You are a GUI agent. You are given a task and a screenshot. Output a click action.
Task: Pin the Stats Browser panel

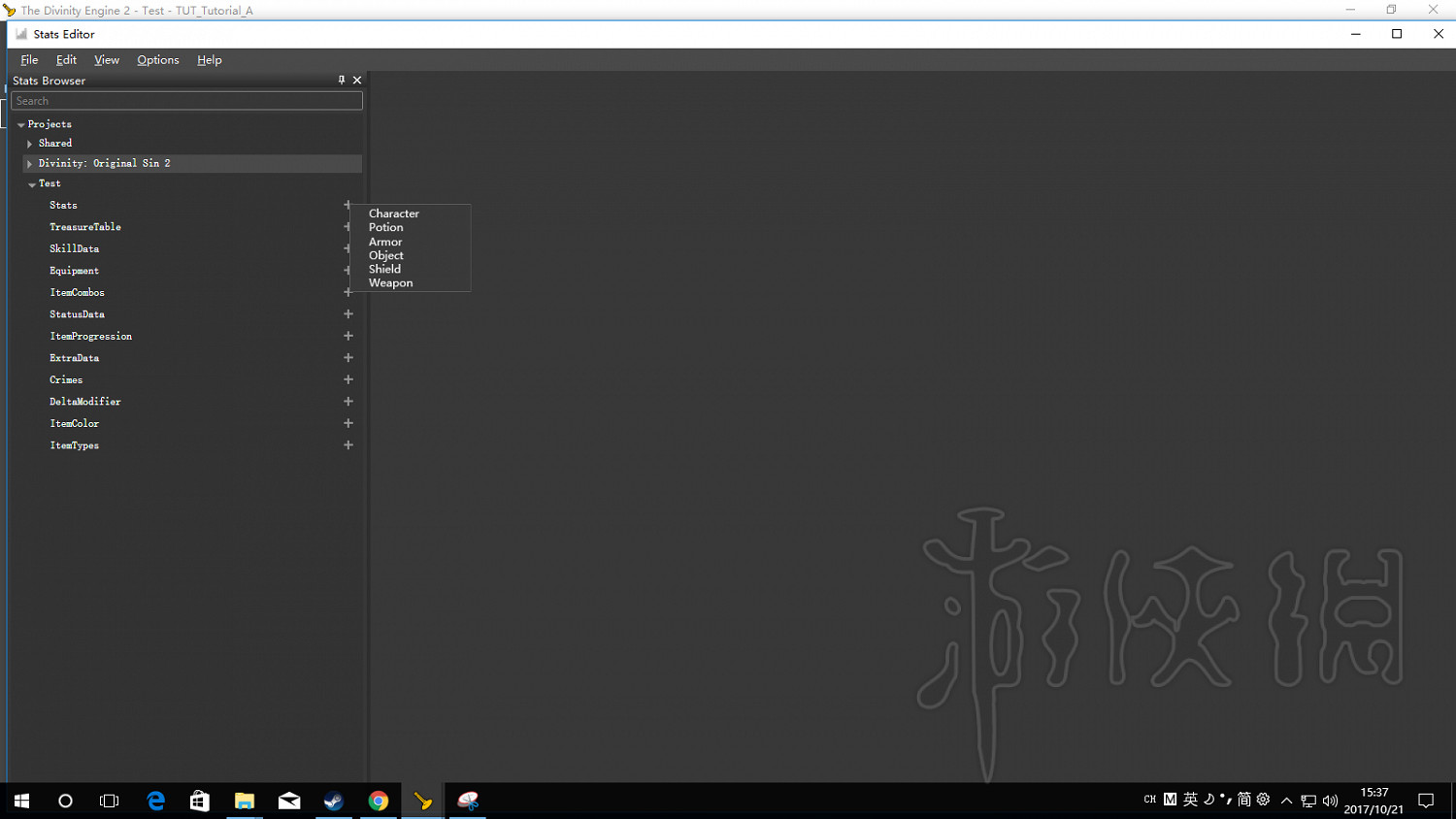(342, 81)
